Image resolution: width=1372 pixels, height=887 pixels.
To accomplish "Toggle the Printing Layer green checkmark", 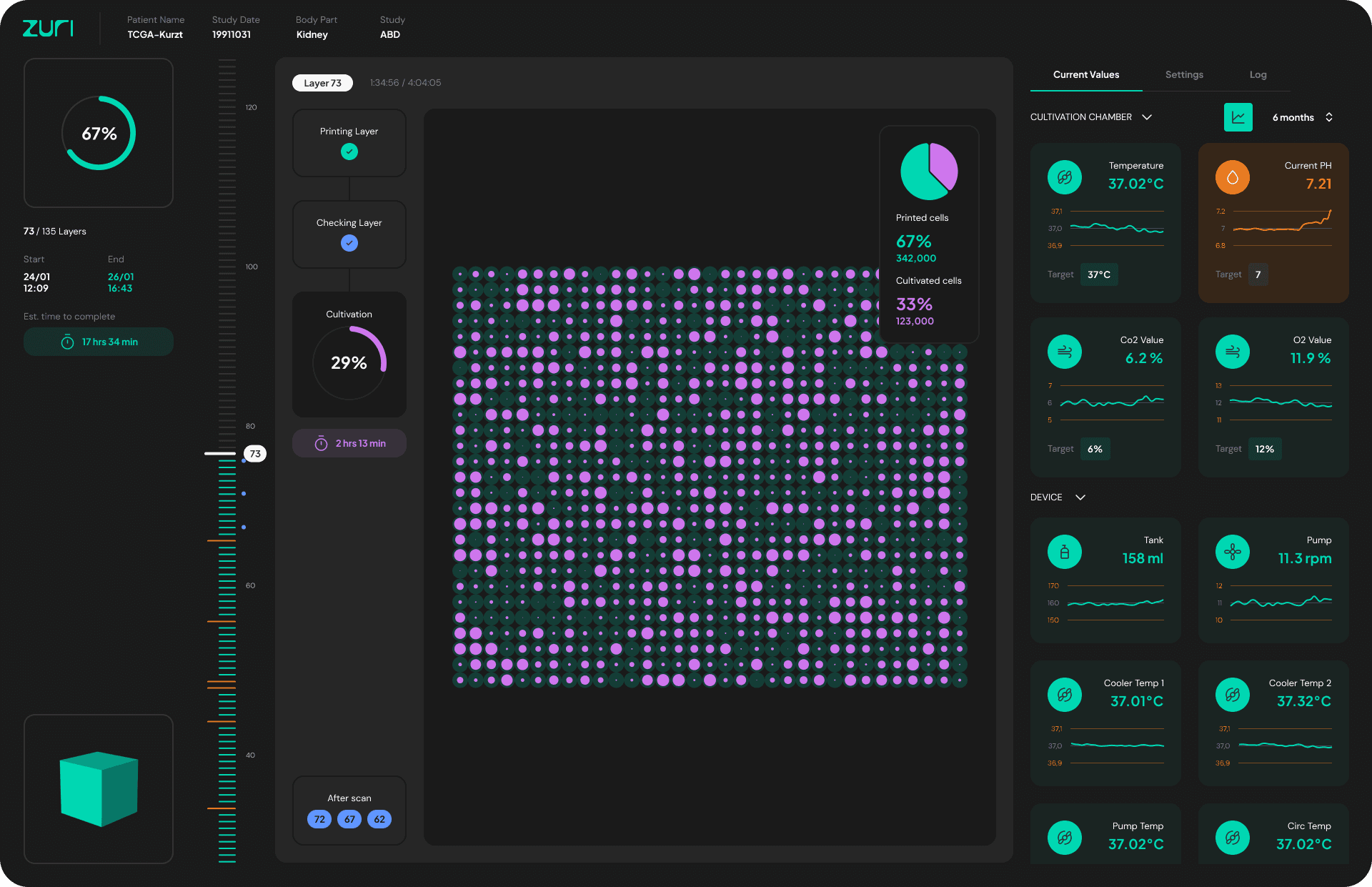I will (x=349, y=152).
